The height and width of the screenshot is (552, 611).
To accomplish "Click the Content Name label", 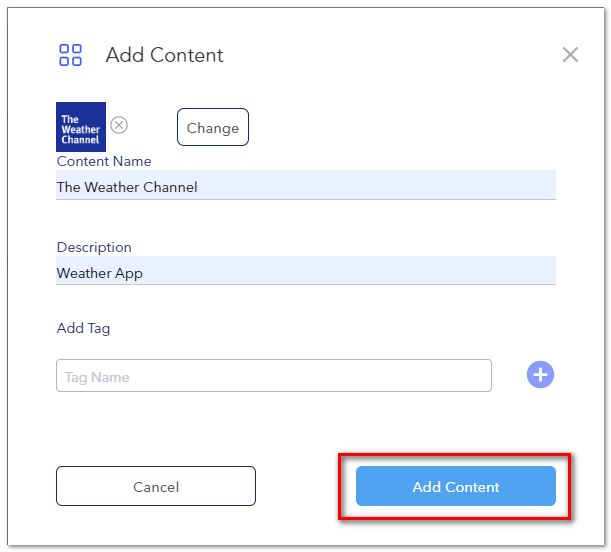I will click(x=104, y=161).
